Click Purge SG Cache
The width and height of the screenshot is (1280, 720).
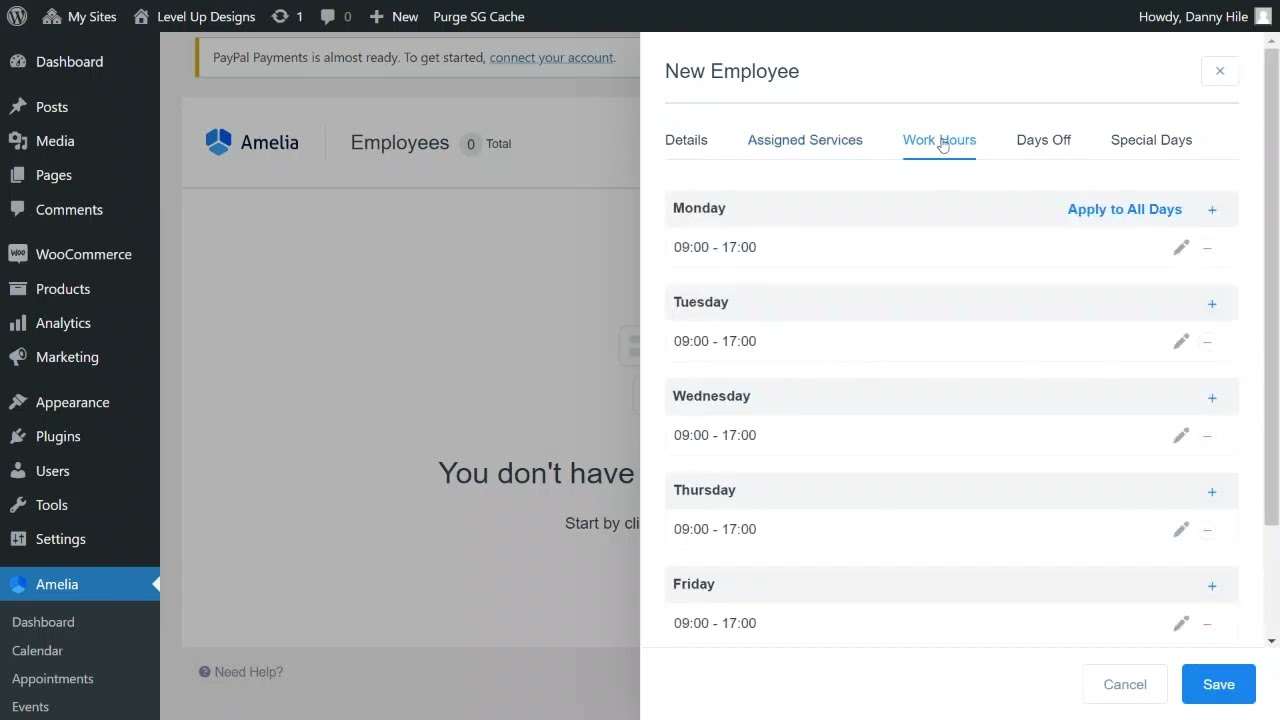point(479,16)
